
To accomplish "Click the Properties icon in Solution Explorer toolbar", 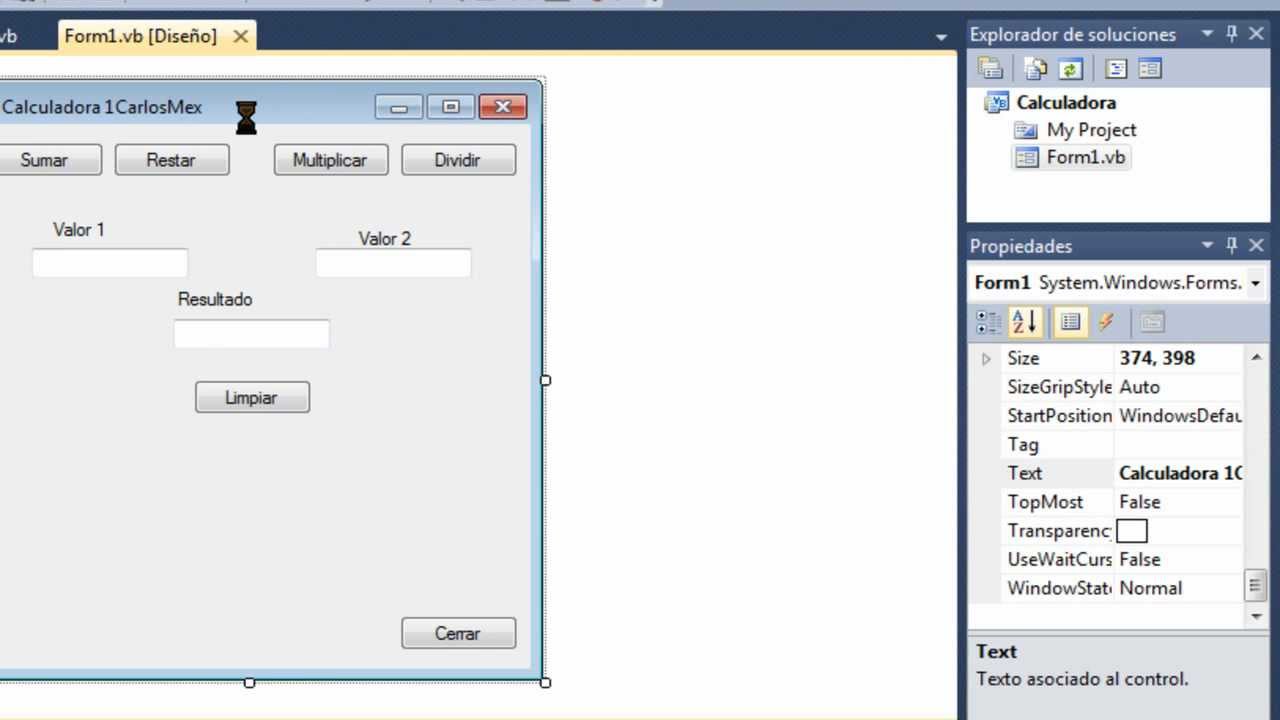I will tap(990, 69).
